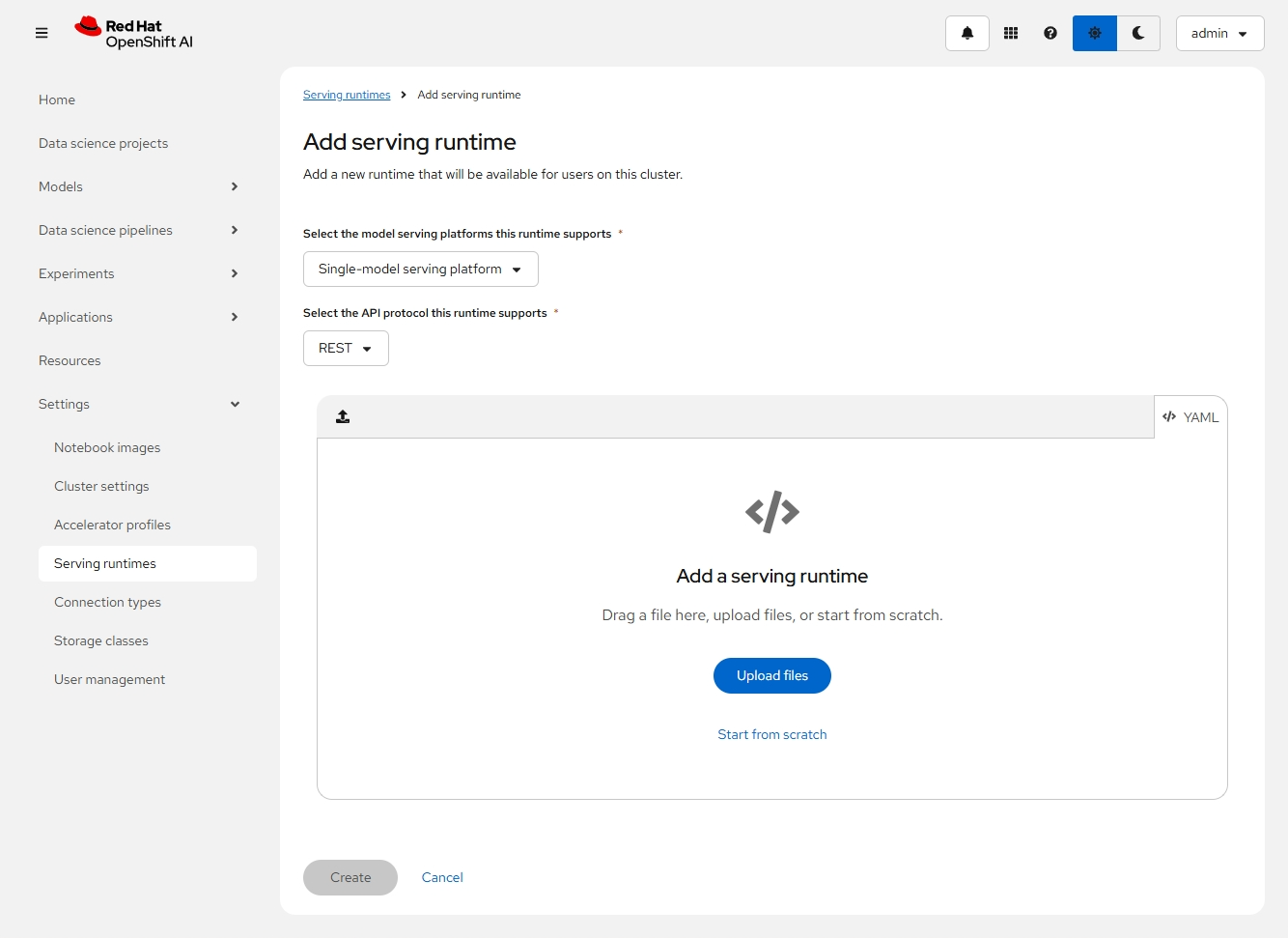Screen dimensions: 1288x938
Task: Click the Red Hat OpenShift AI logo
Action: (134, 33)
